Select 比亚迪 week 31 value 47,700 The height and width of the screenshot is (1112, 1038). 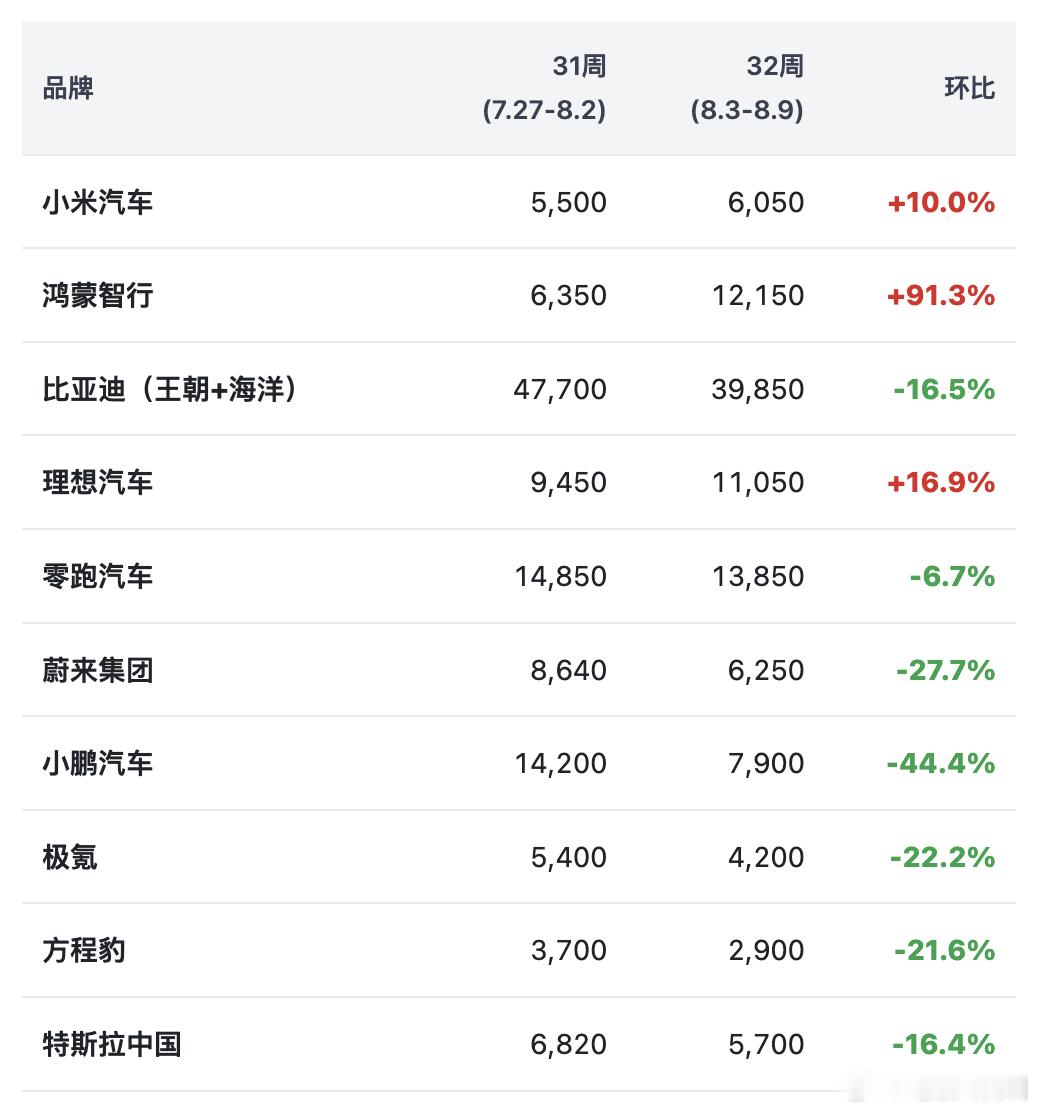(x=560, y=389)
